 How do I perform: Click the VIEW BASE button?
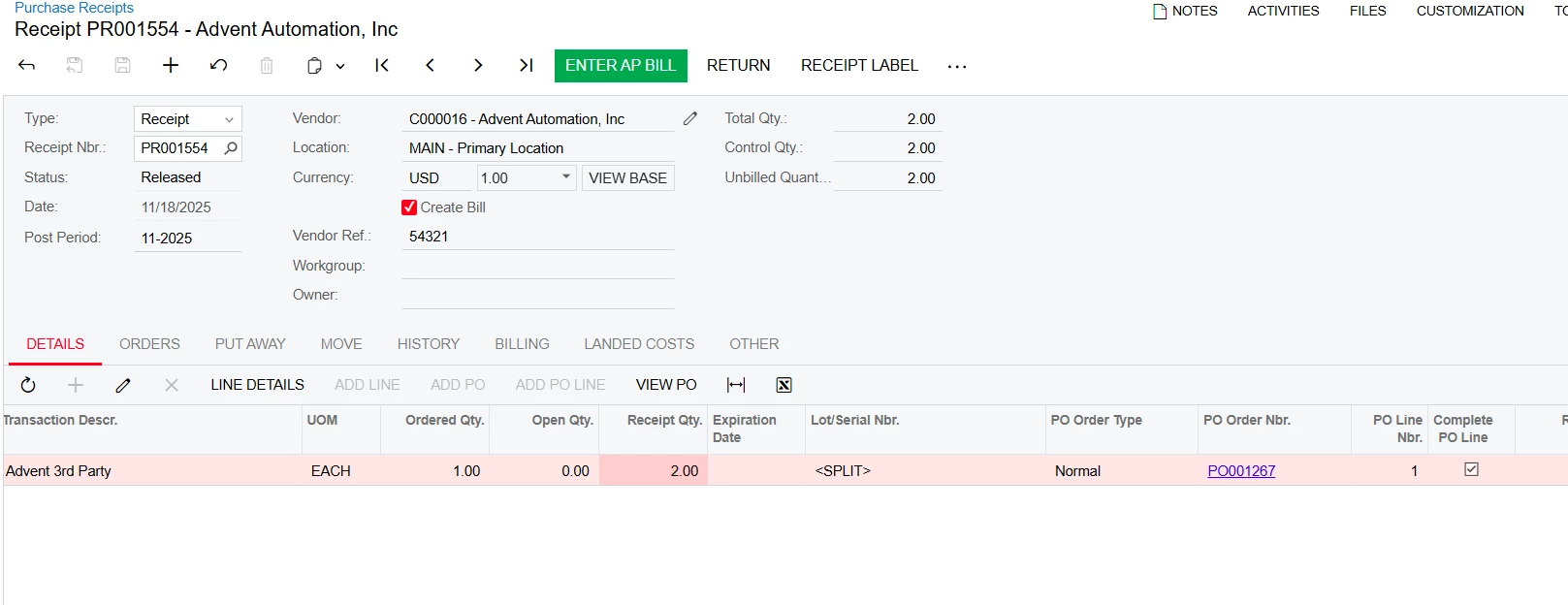coord(627,177)
